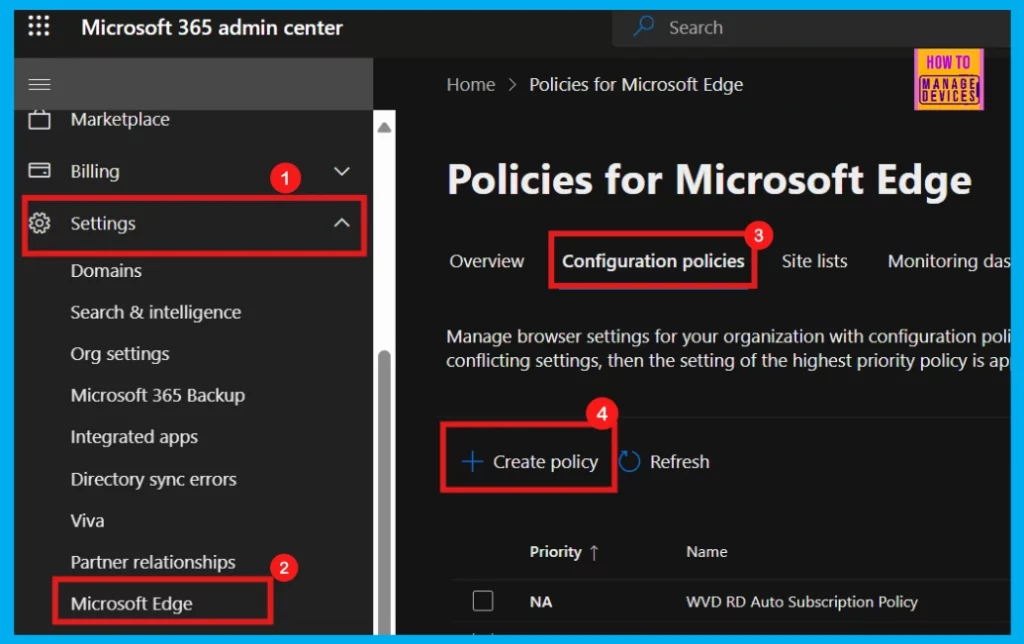Open Integrated apps
This screenshot has height=644, width=1024.
tap(134, 436)
